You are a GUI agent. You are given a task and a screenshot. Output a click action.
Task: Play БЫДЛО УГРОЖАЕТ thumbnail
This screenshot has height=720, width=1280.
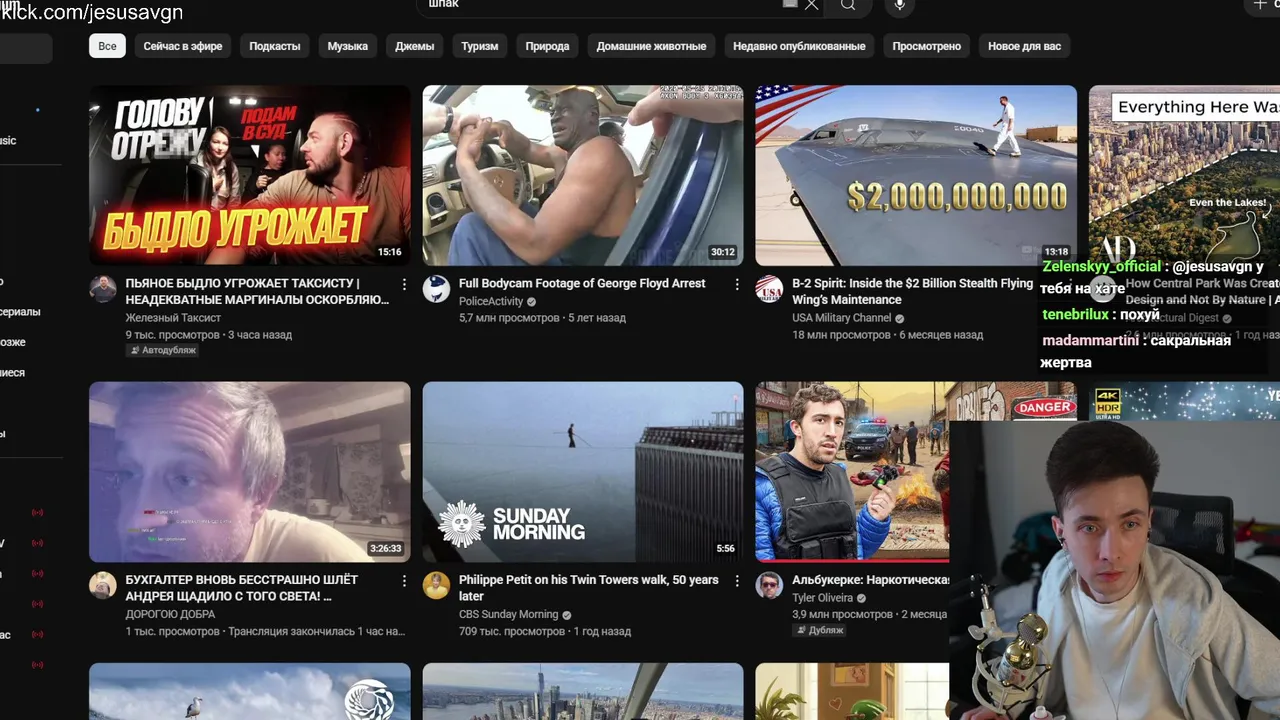tap(250, 175)
